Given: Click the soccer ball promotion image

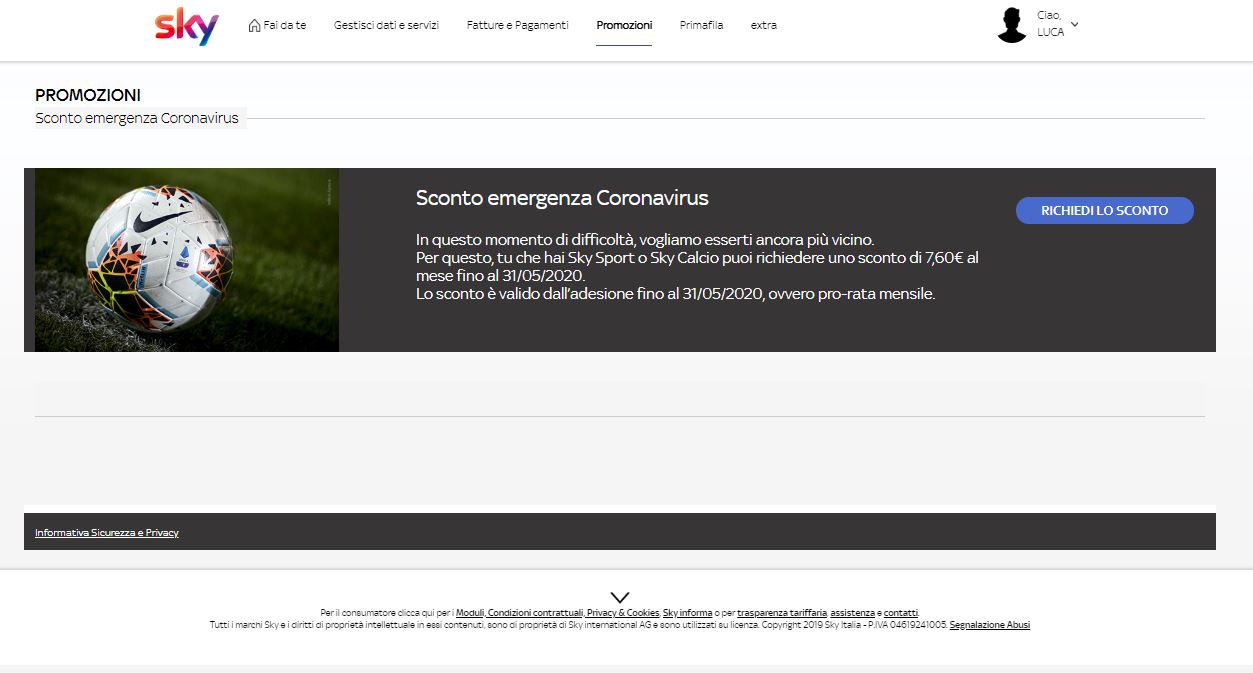Looking at the screenshot, I should tap(187, 260).
